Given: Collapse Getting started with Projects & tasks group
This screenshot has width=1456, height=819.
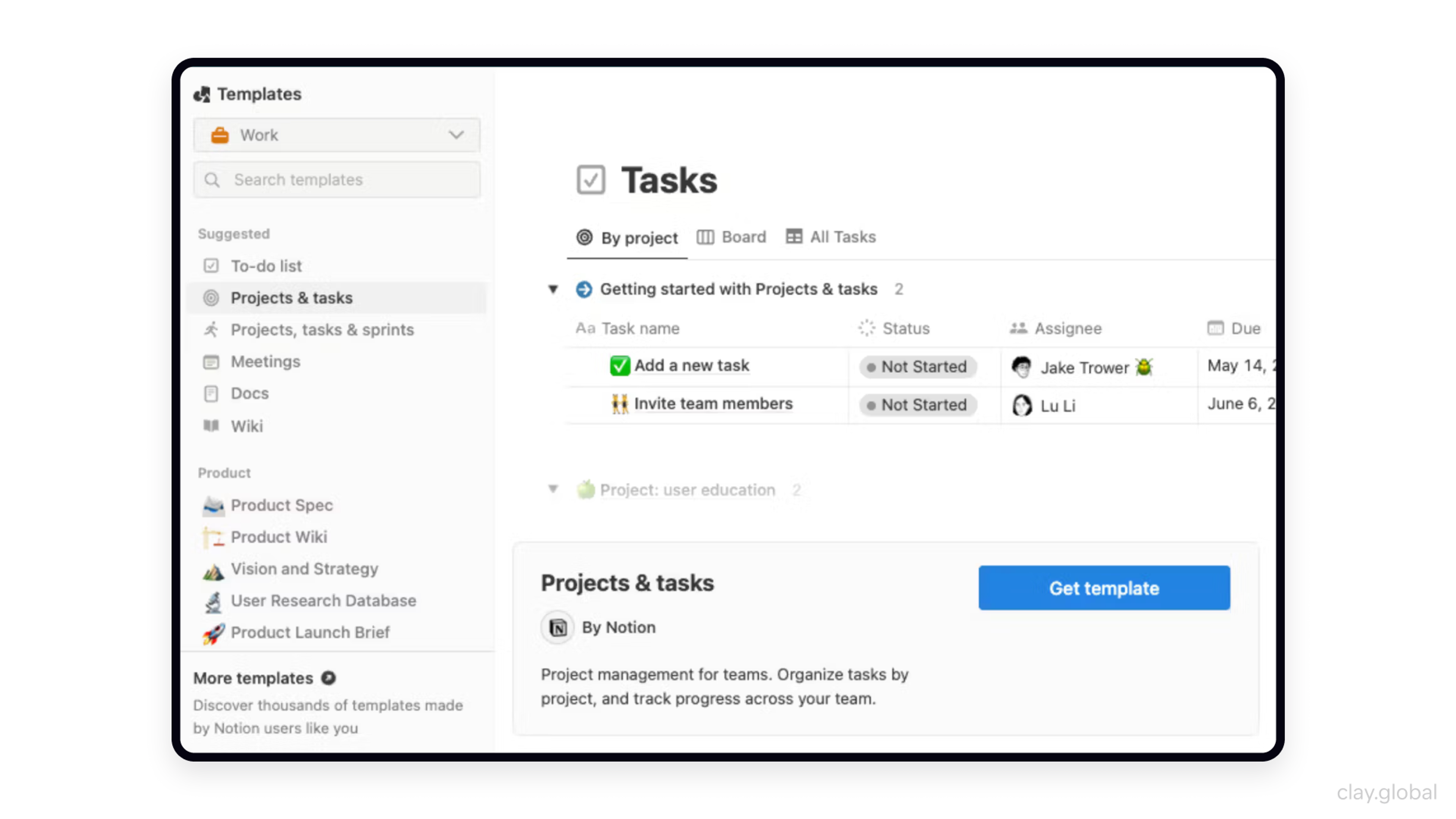Looking at the screenshot, I should (553, 289).
